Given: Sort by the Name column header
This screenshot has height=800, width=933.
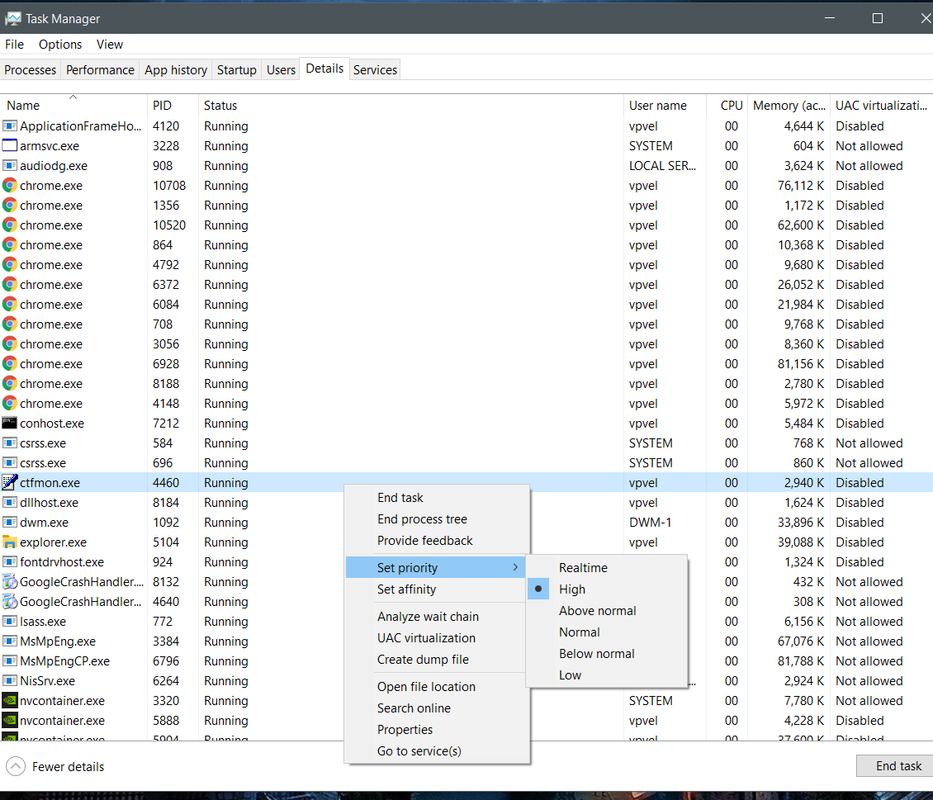Looking at the screenshot, I should (73, 105).
